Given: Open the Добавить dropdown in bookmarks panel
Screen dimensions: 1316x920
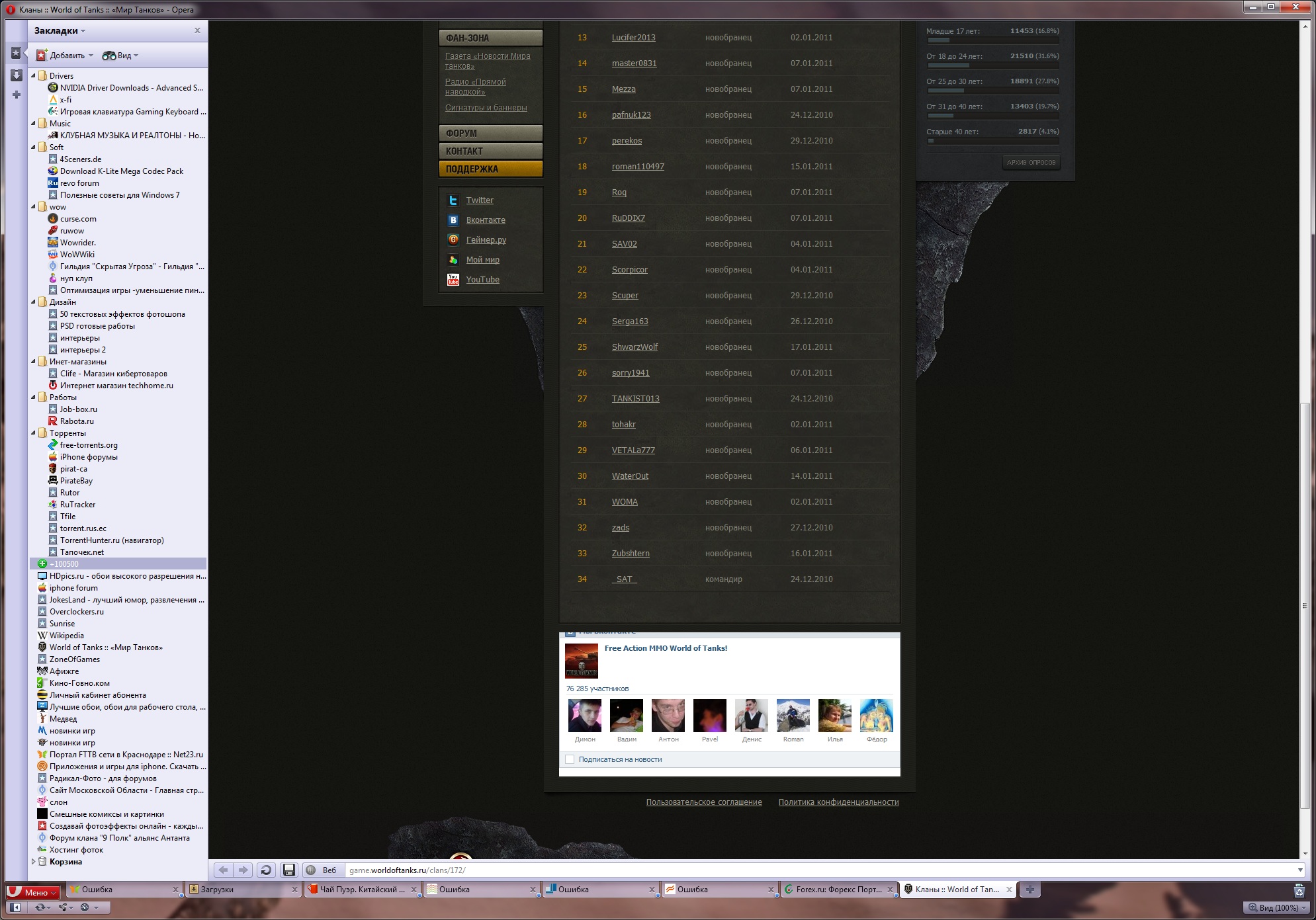Looking at the screenshot, I should 66,56.
